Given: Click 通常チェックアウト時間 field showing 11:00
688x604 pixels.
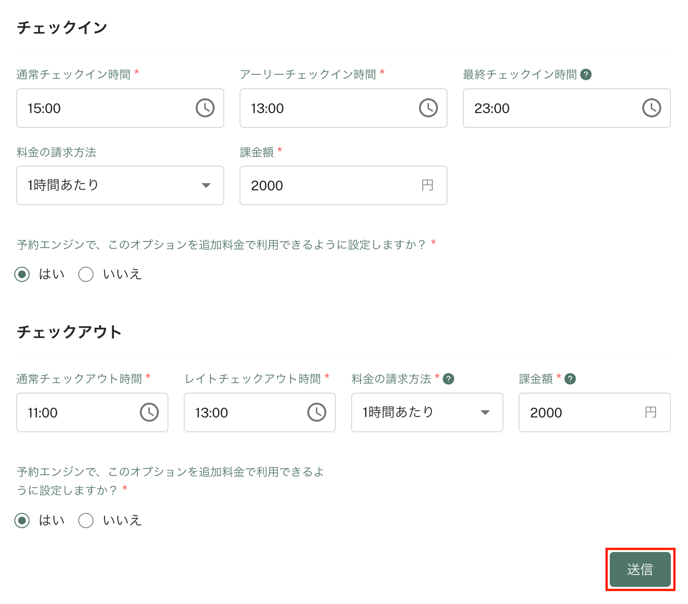Looking at the screenshot, I should (x=92, y=412).
